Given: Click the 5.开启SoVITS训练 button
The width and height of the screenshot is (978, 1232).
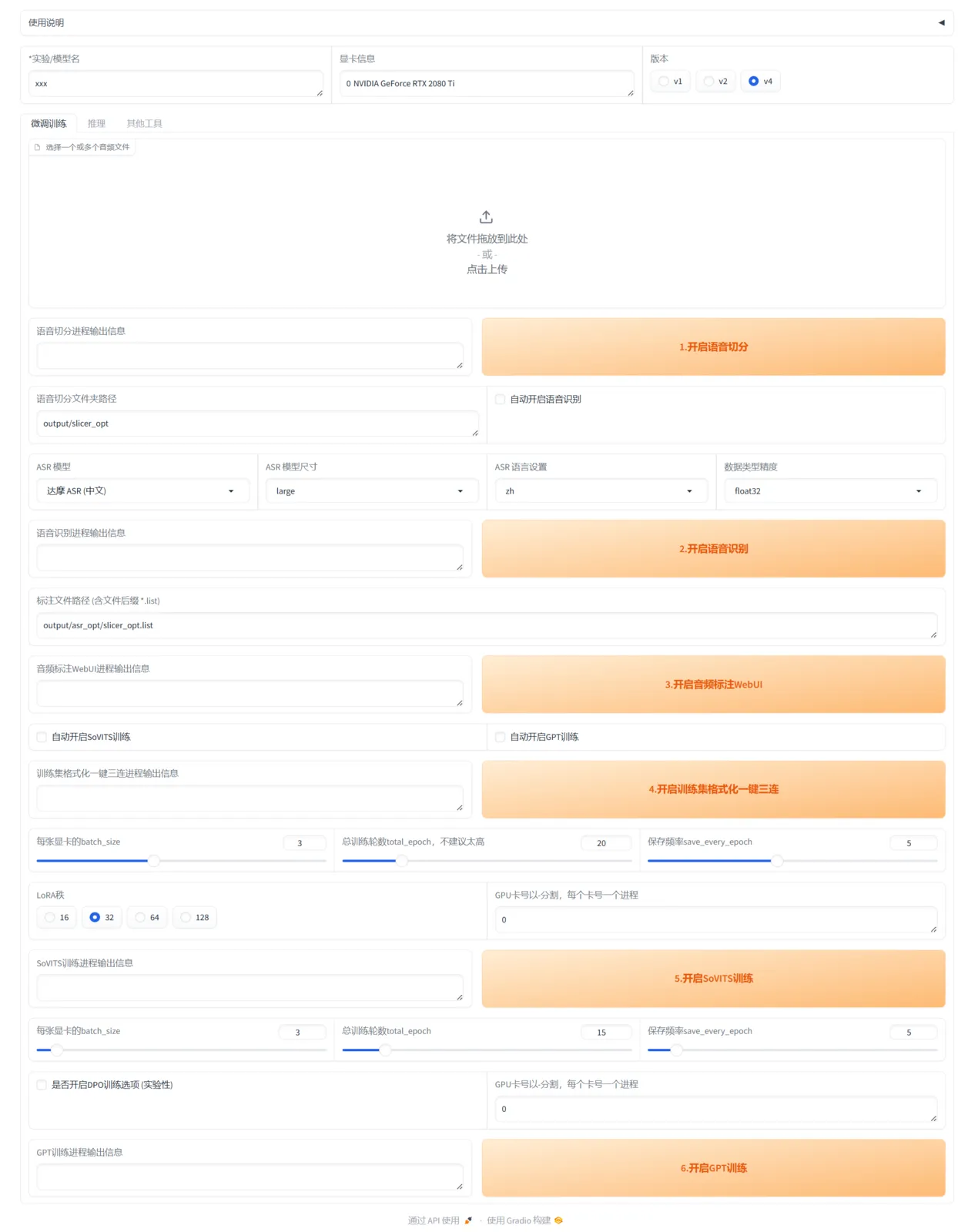Looking at the screenshot, I should tap(713, 979).
